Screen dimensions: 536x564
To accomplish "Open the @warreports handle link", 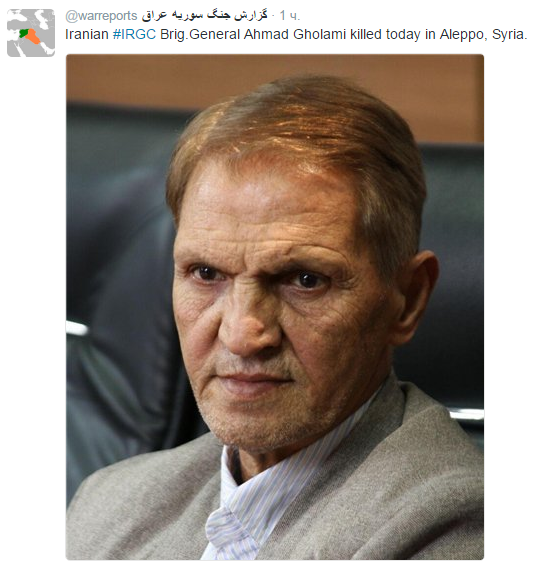I will [101, 15].
